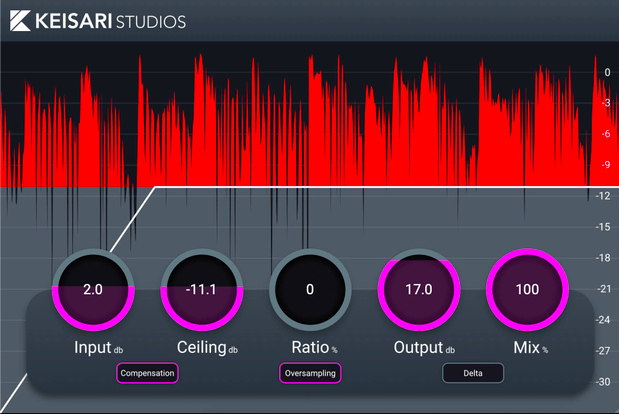Toggle the Oversampling button
Screen dimensions: 619x414
point(310,373)
